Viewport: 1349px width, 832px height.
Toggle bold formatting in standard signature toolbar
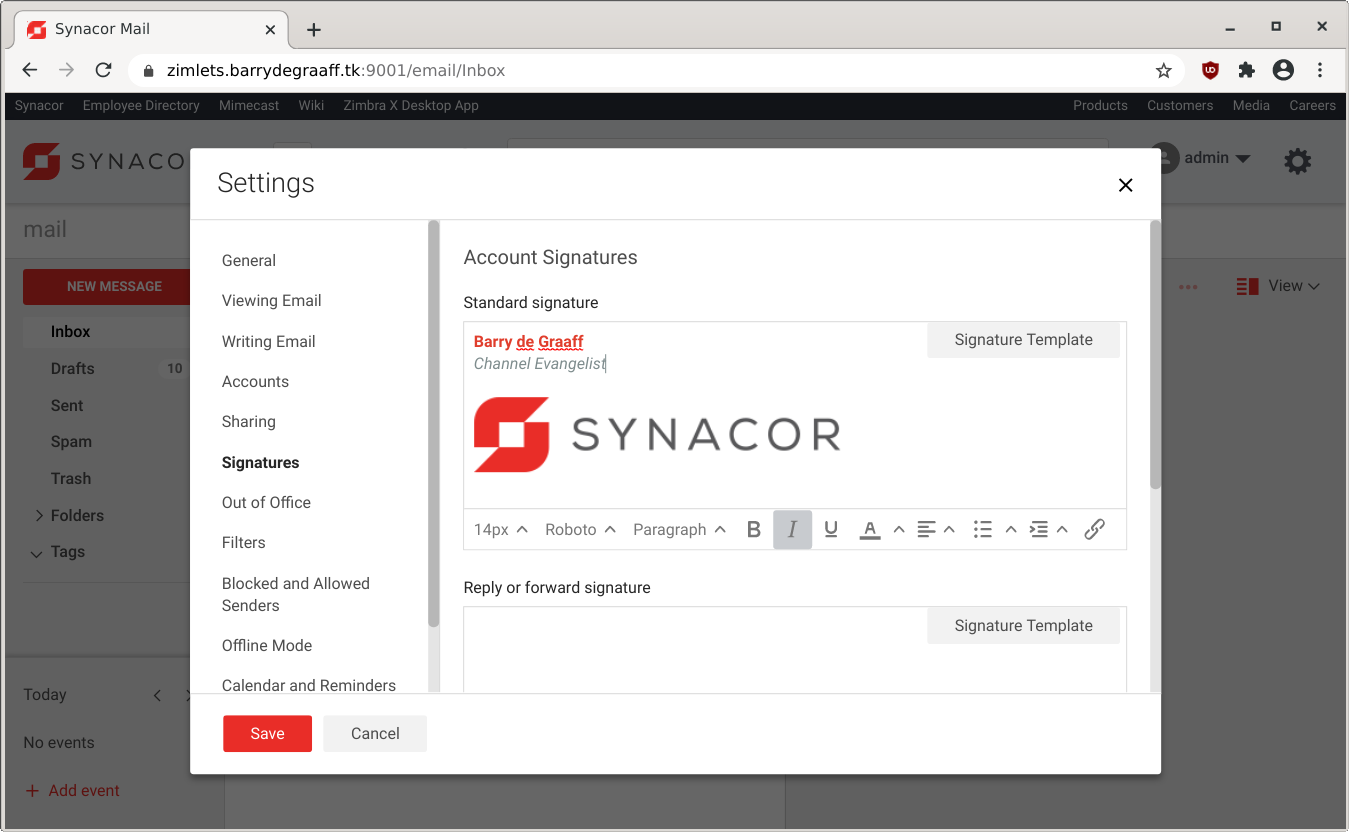[754, 530]
